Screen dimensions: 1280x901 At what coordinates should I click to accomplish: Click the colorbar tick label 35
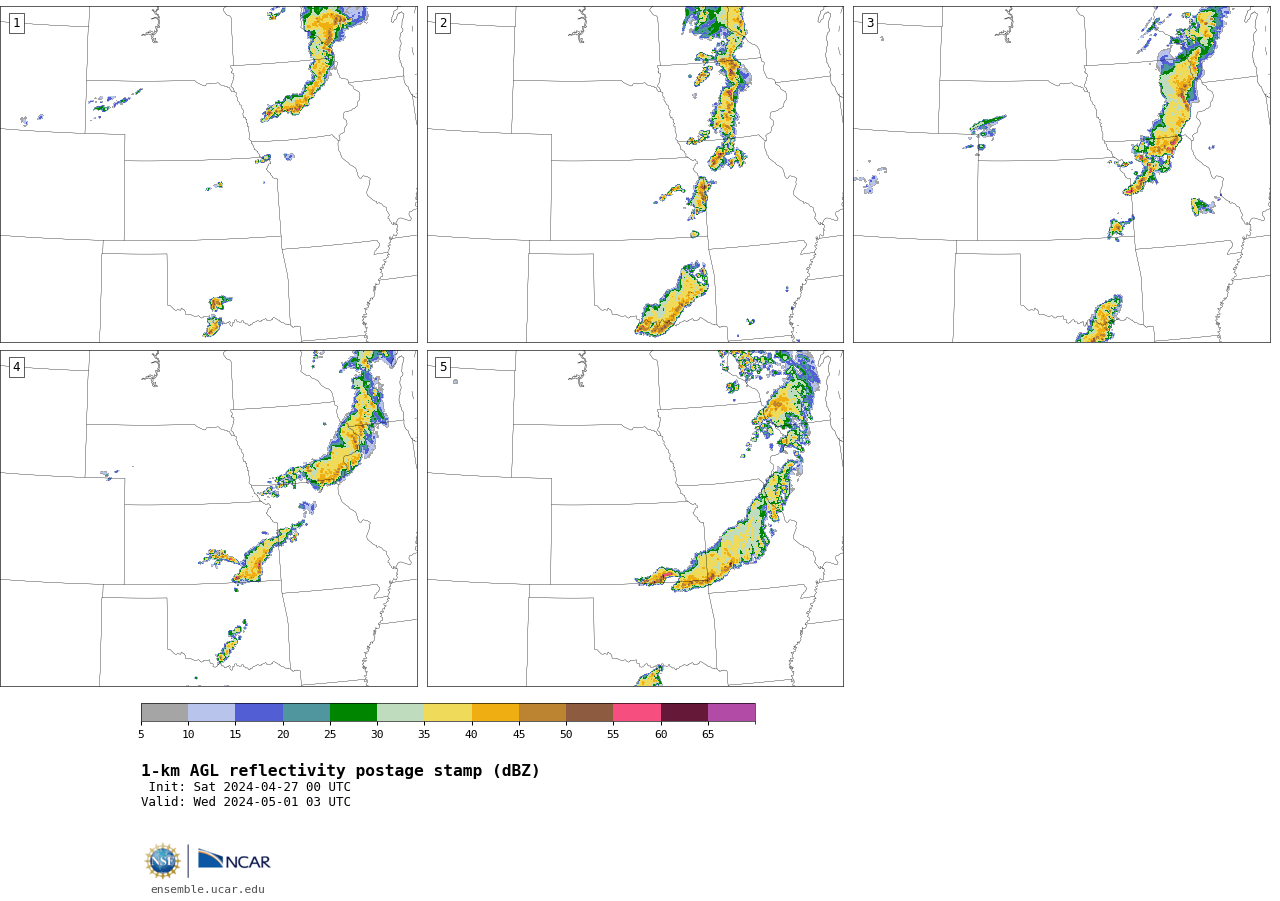pyautogui.click(x=424, y=735)
